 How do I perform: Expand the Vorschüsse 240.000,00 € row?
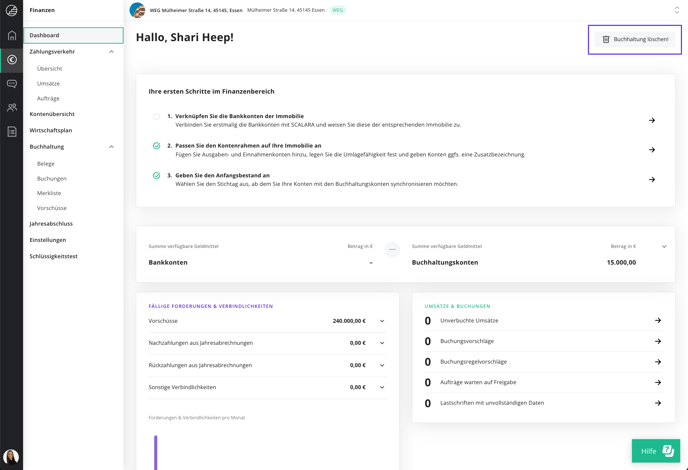(x=382, y=321)
